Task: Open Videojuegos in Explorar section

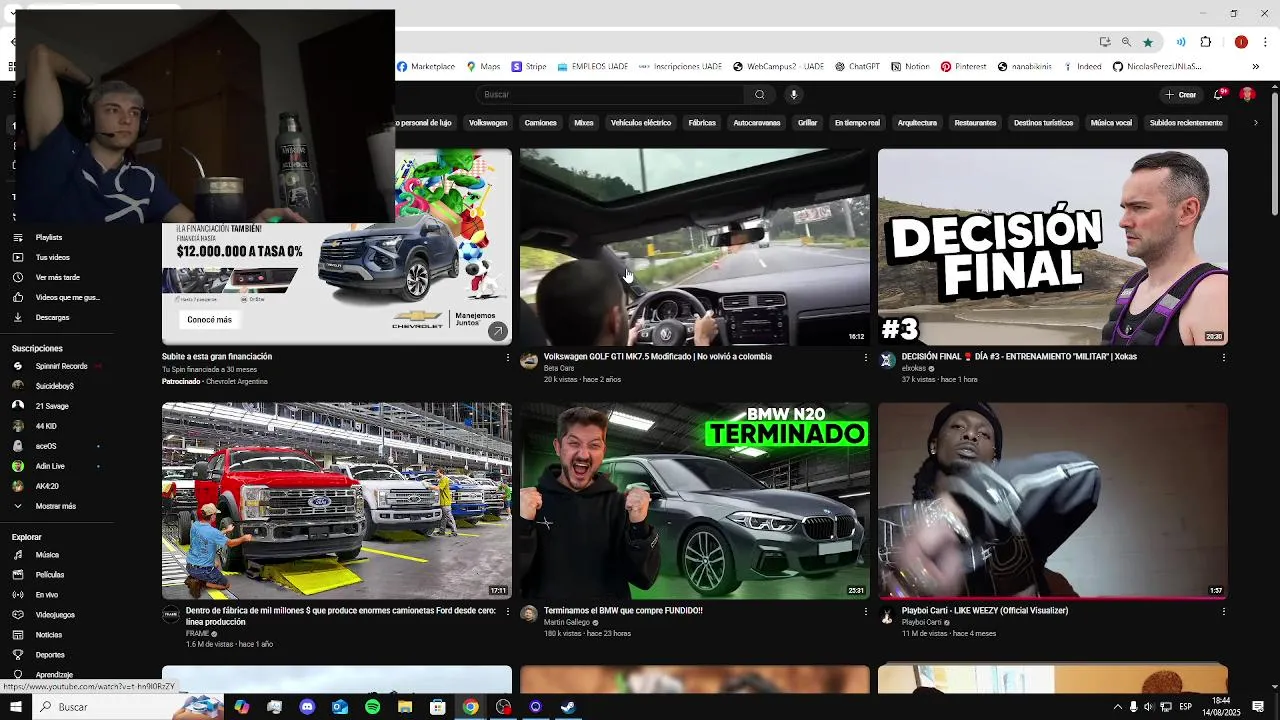Action: click(57, 615)
